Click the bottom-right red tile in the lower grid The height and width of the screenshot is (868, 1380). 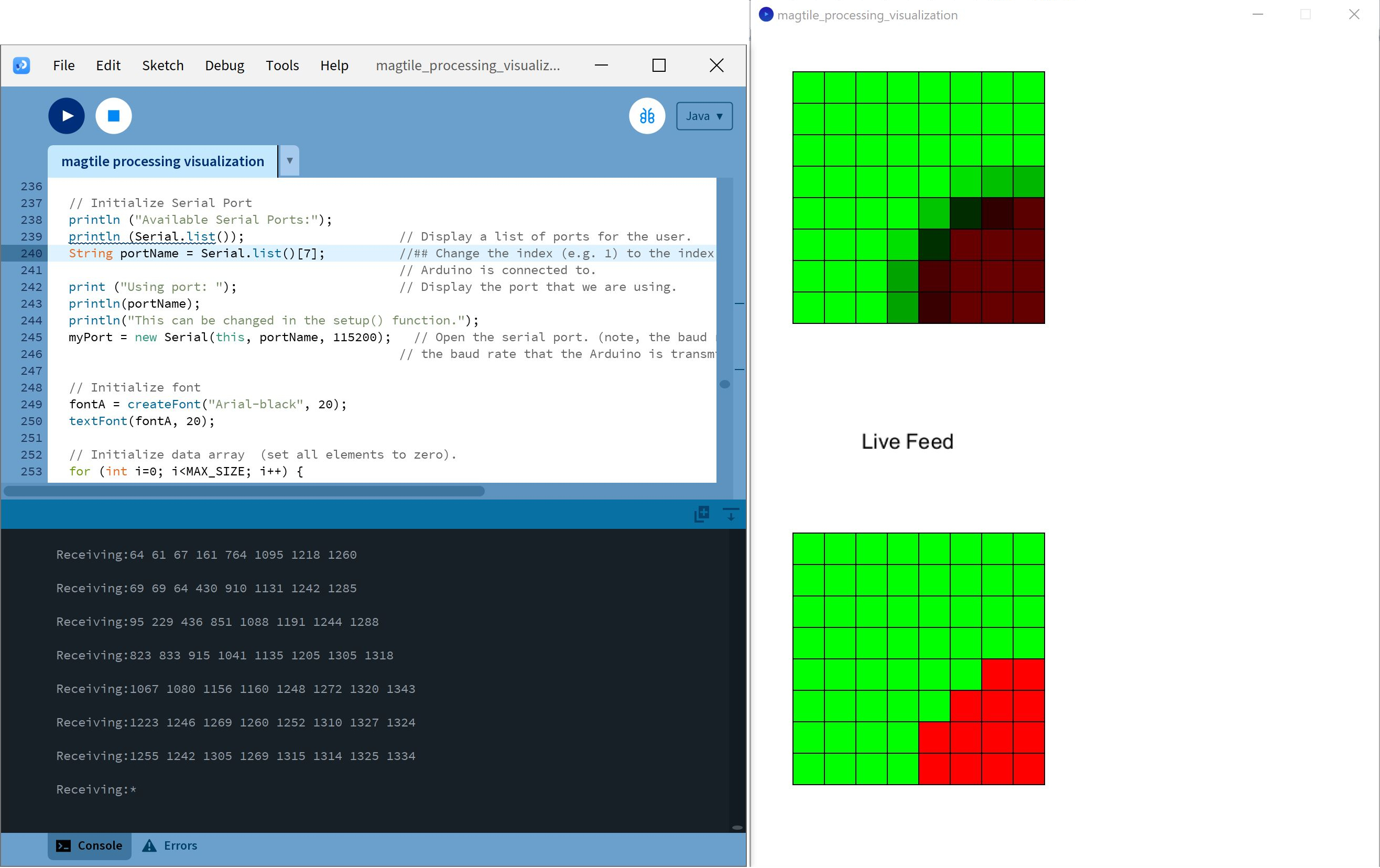click(1029, 769)
